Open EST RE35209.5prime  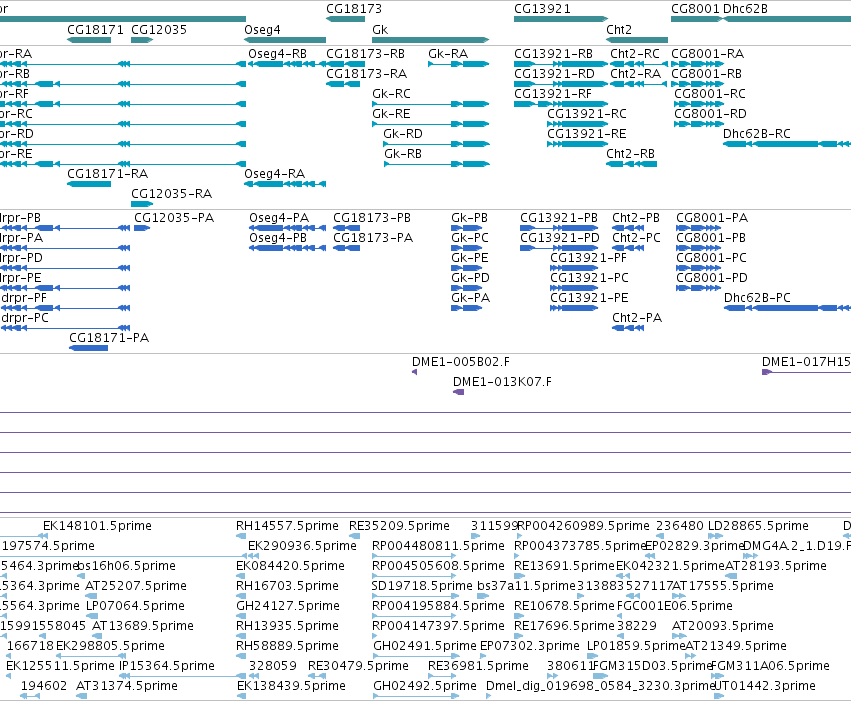point(399,526)
